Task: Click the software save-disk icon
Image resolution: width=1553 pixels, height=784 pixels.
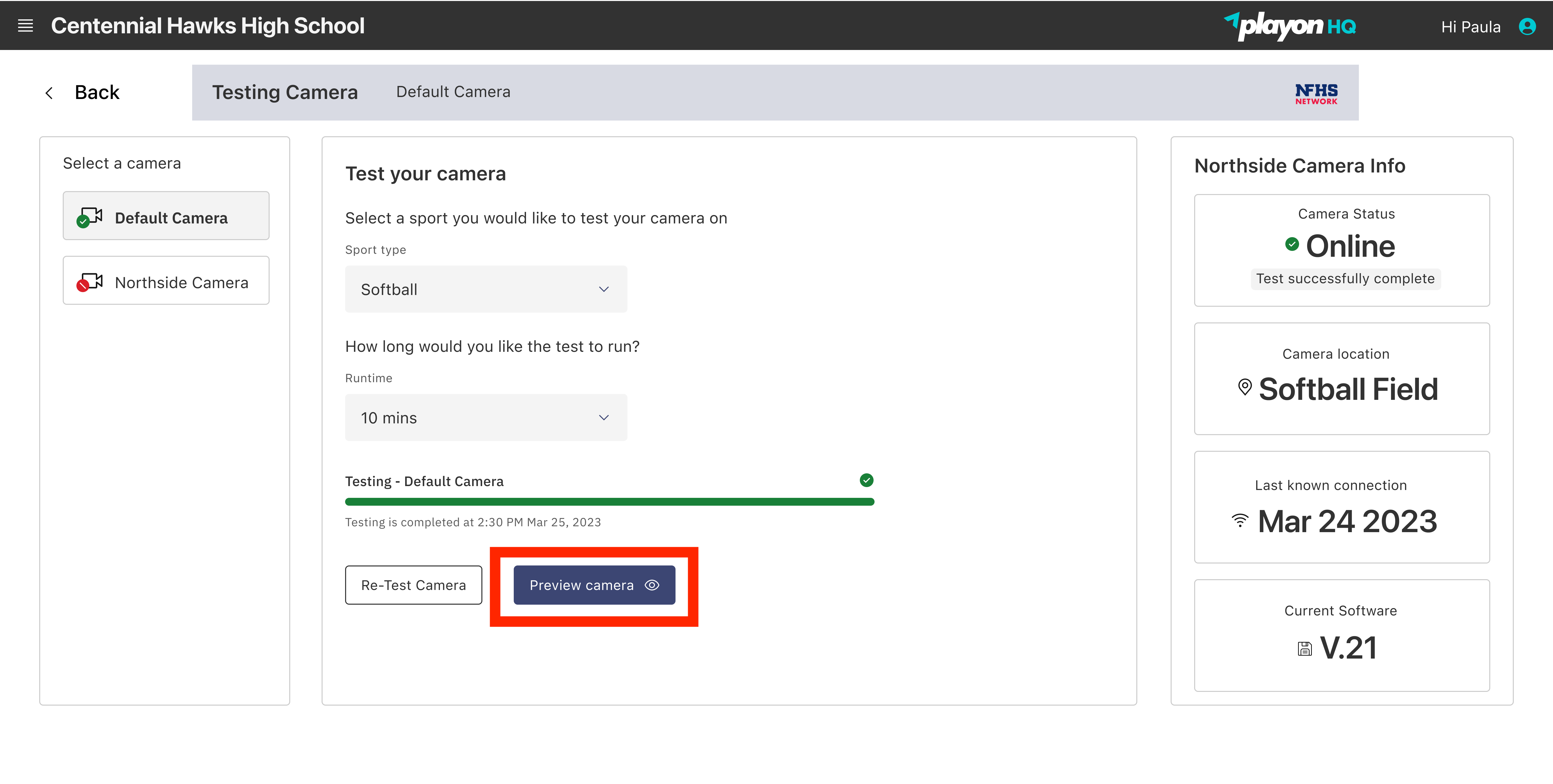Action: (x=1305, y=649)
